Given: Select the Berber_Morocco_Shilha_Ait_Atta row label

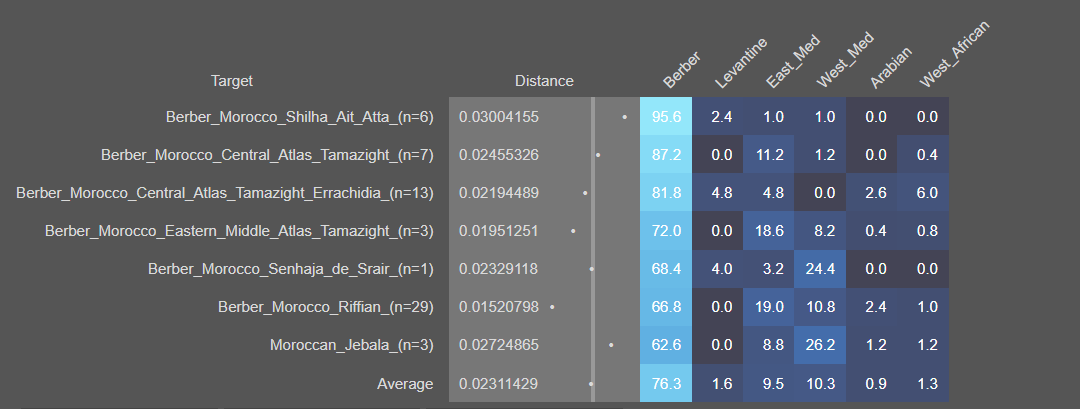Looking at the screenshot, I should (x=299, y=117).
